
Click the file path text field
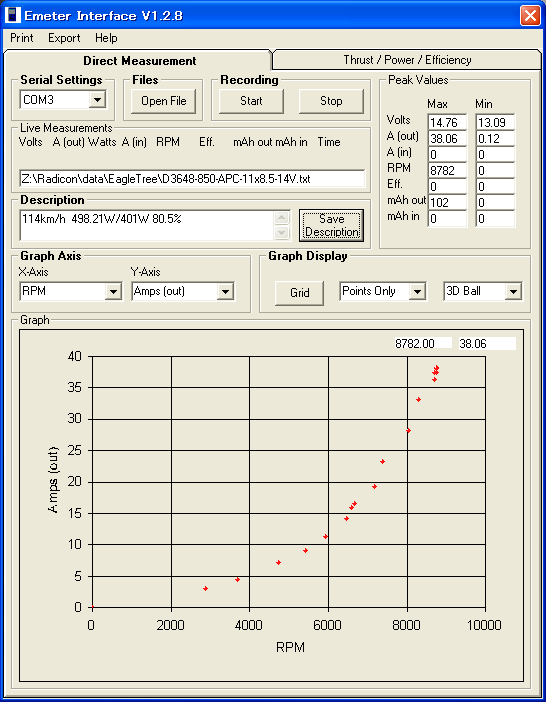click(192, 179)
